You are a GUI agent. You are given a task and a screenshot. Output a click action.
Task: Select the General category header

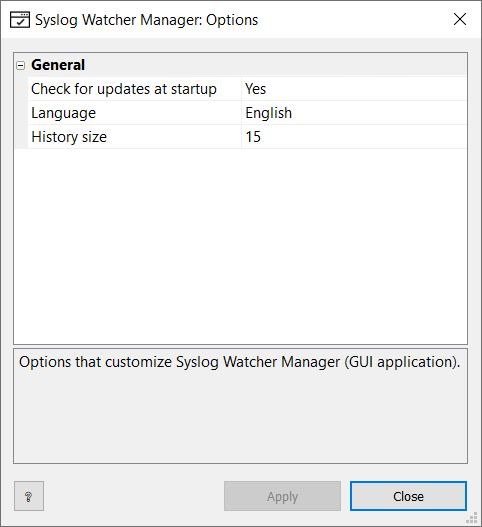241,65
